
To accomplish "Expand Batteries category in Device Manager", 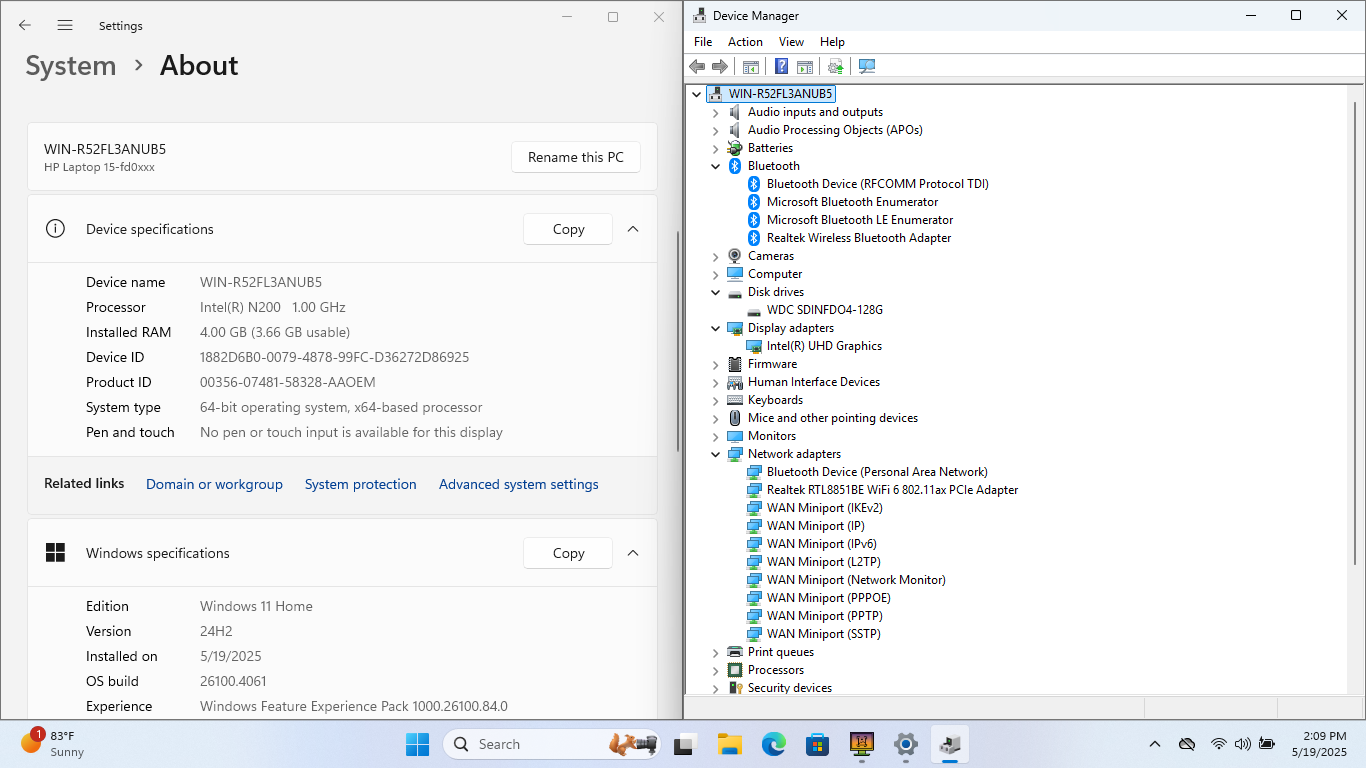I will (715, 148).
